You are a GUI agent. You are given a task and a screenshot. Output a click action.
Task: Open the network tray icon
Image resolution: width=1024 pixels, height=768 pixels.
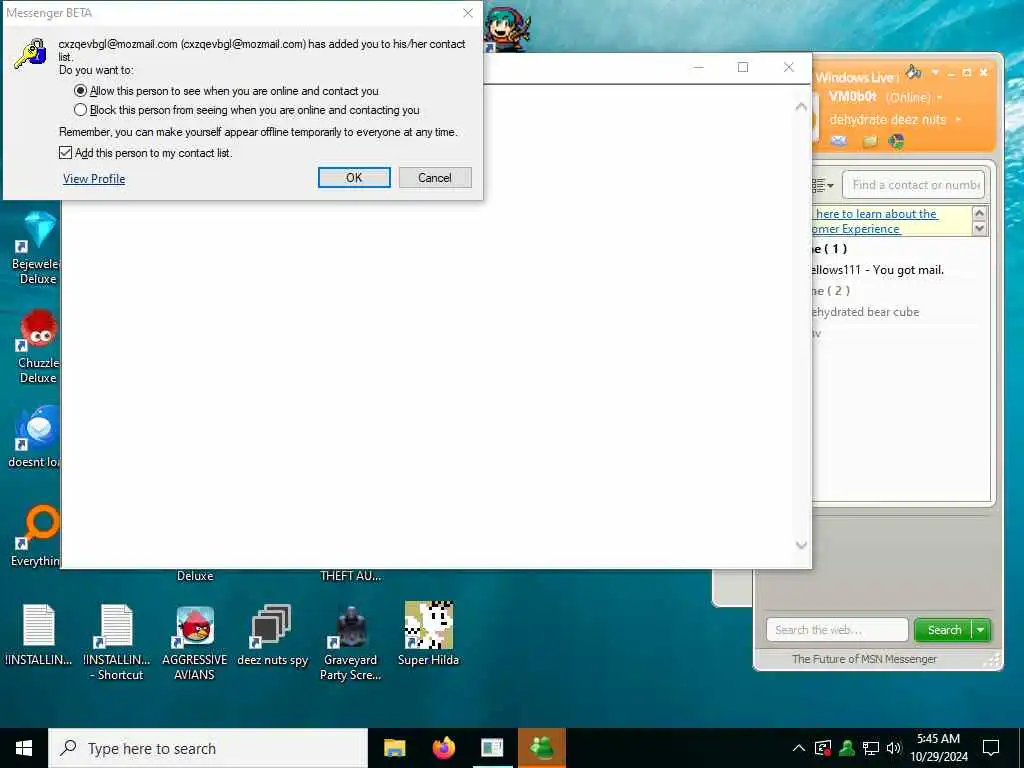[x=871, y=748]
